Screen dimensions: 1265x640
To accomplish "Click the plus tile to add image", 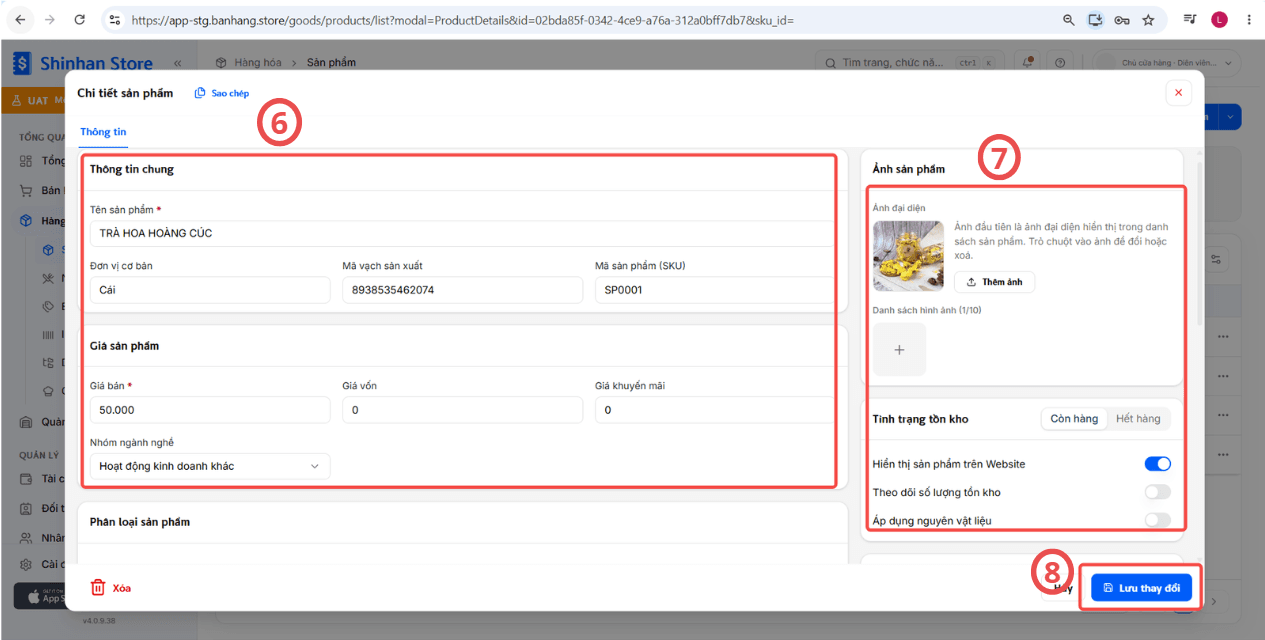I will tap(899, 350).
